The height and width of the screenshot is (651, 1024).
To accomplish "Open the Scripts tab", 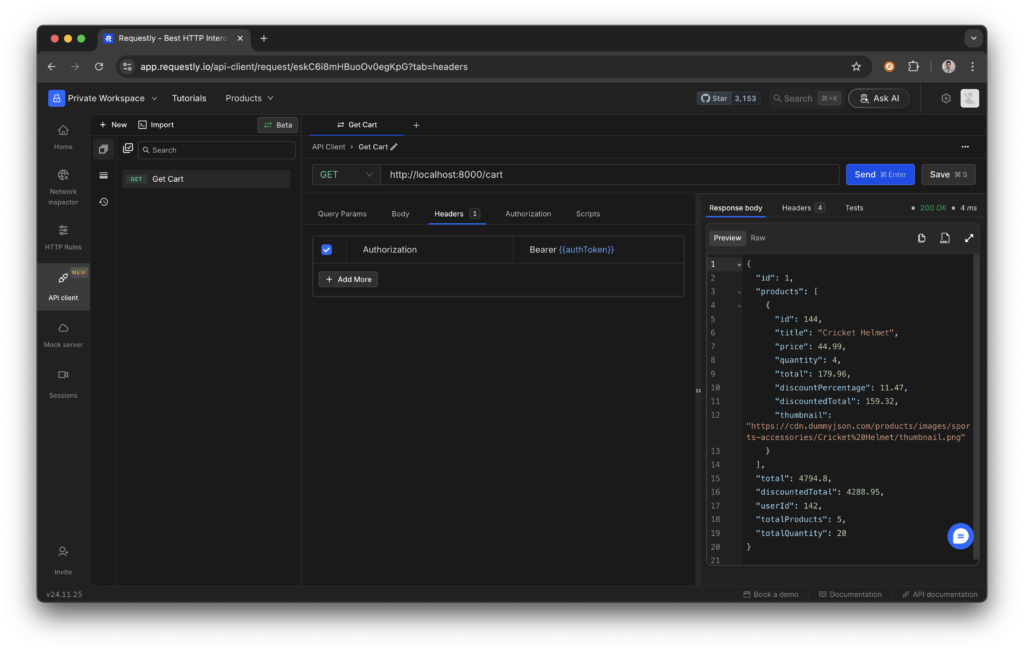I will pyautogui.click(x=588, y=214).
